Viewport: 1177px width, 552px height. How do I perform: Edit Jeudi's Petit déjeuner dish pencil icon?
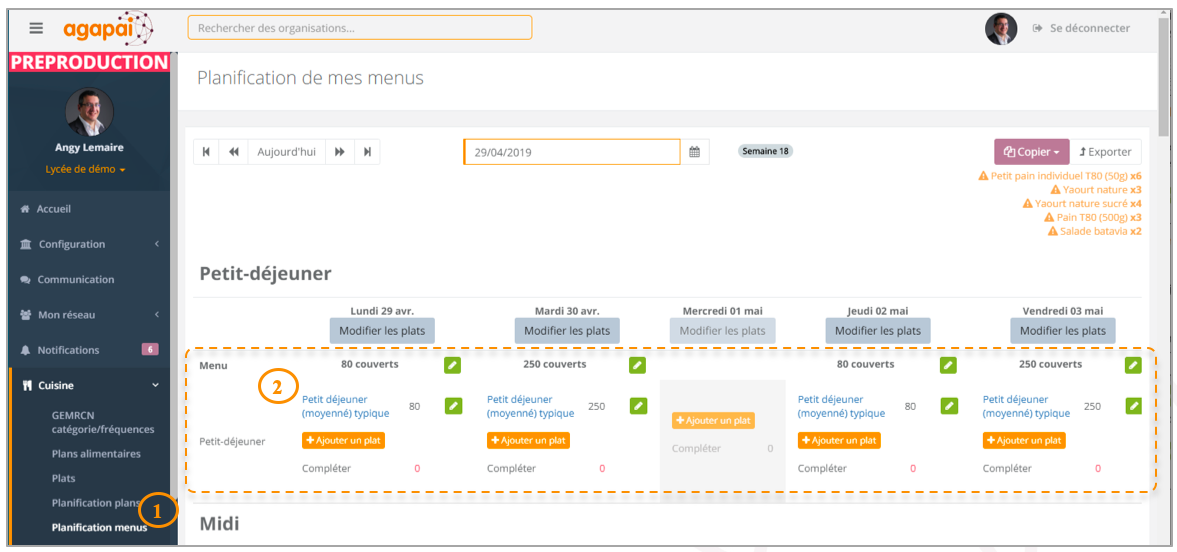[x=949, y=406]
